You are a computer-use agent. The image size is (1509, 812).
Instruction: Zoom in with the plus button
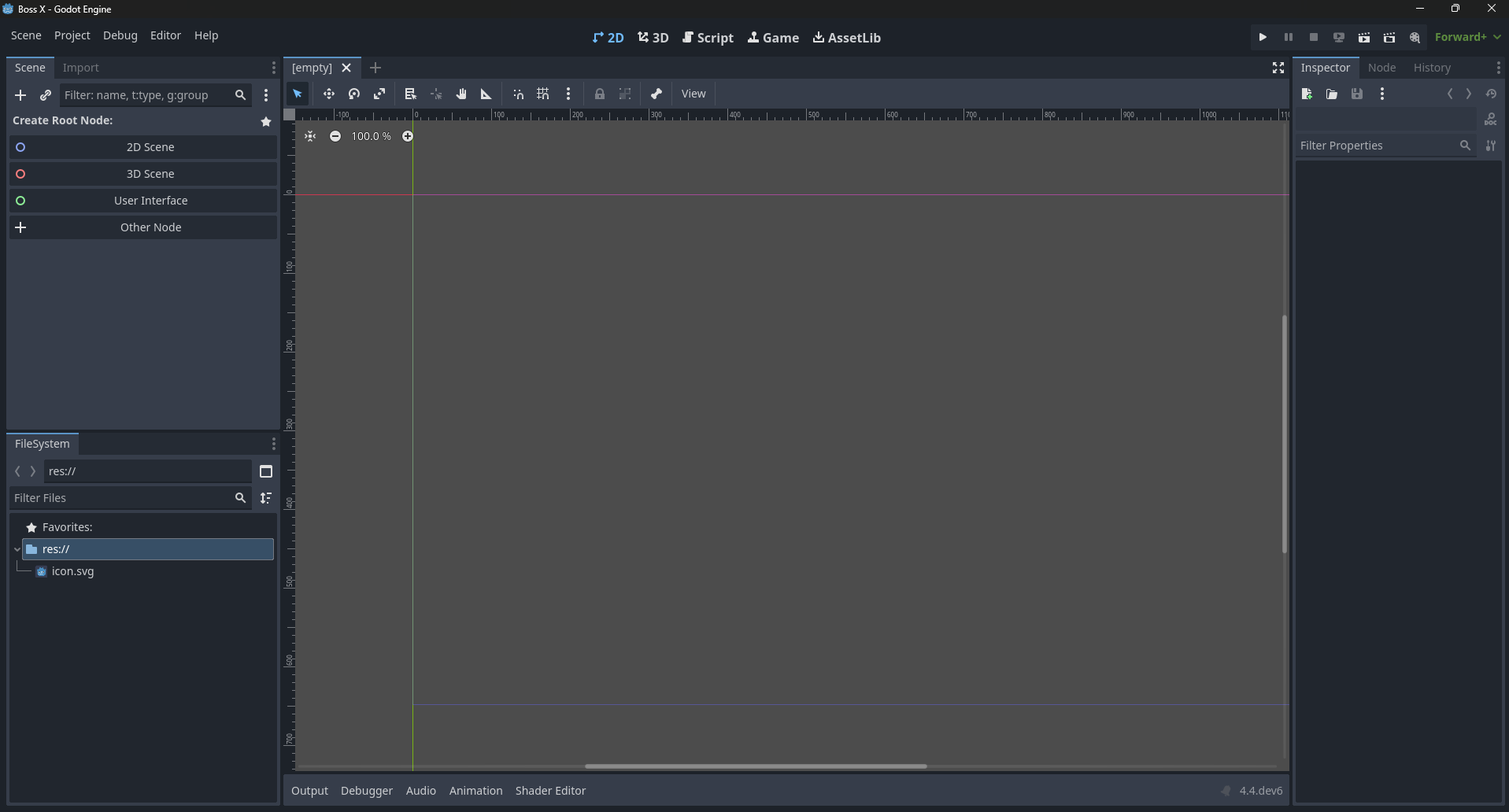click(408, 136)
